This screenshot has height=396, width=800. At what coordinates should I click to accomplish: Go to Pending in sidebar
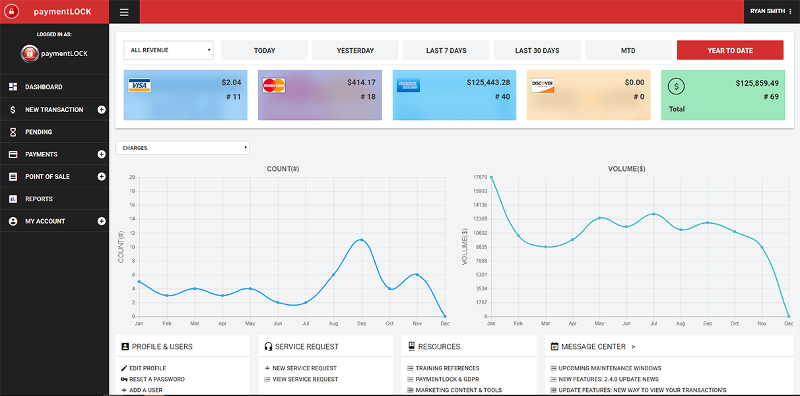[x=54, y=132]
